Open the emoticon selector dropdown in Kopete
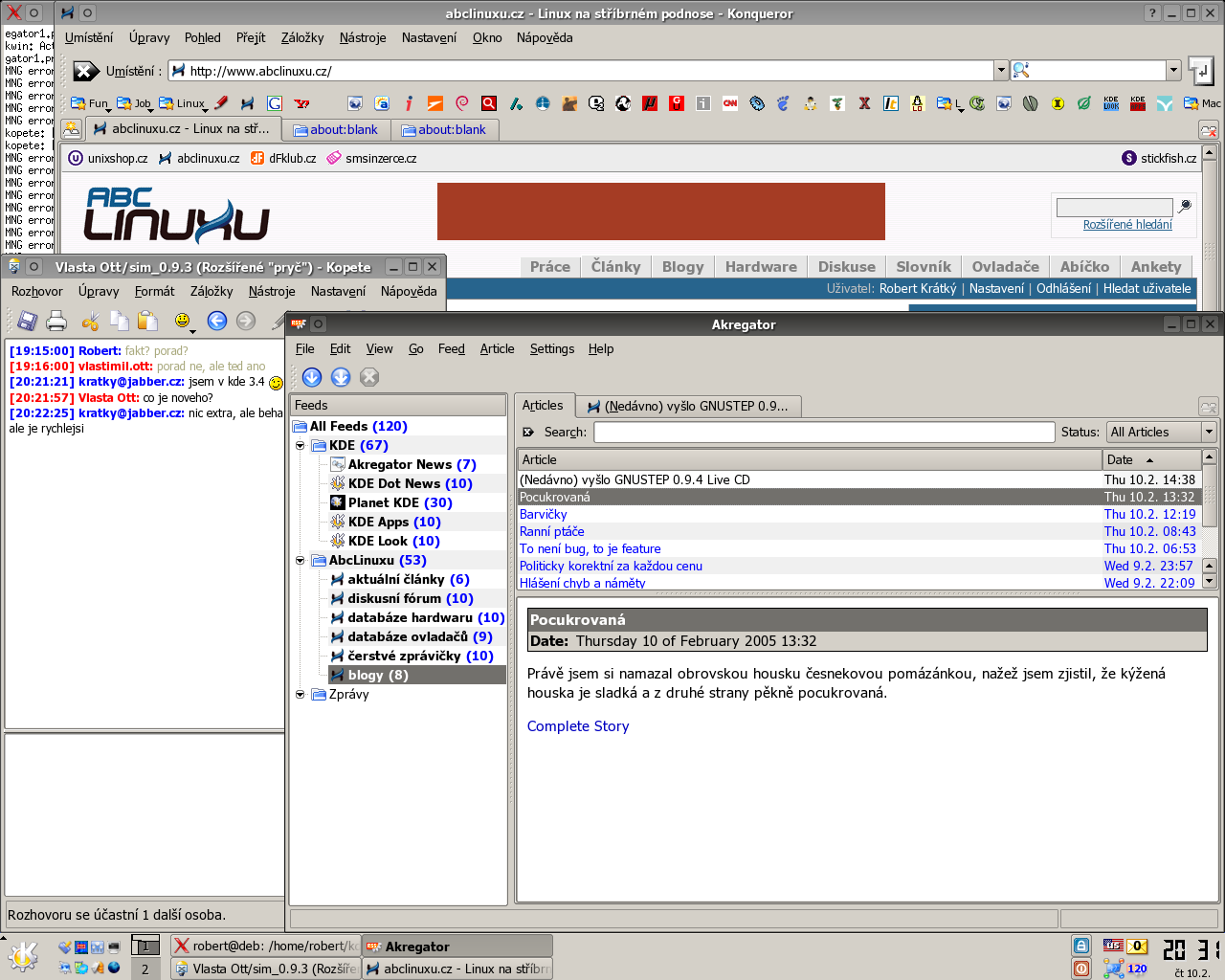The width and height of the screenshot is (1225, 980). click(x=183, y=323)
